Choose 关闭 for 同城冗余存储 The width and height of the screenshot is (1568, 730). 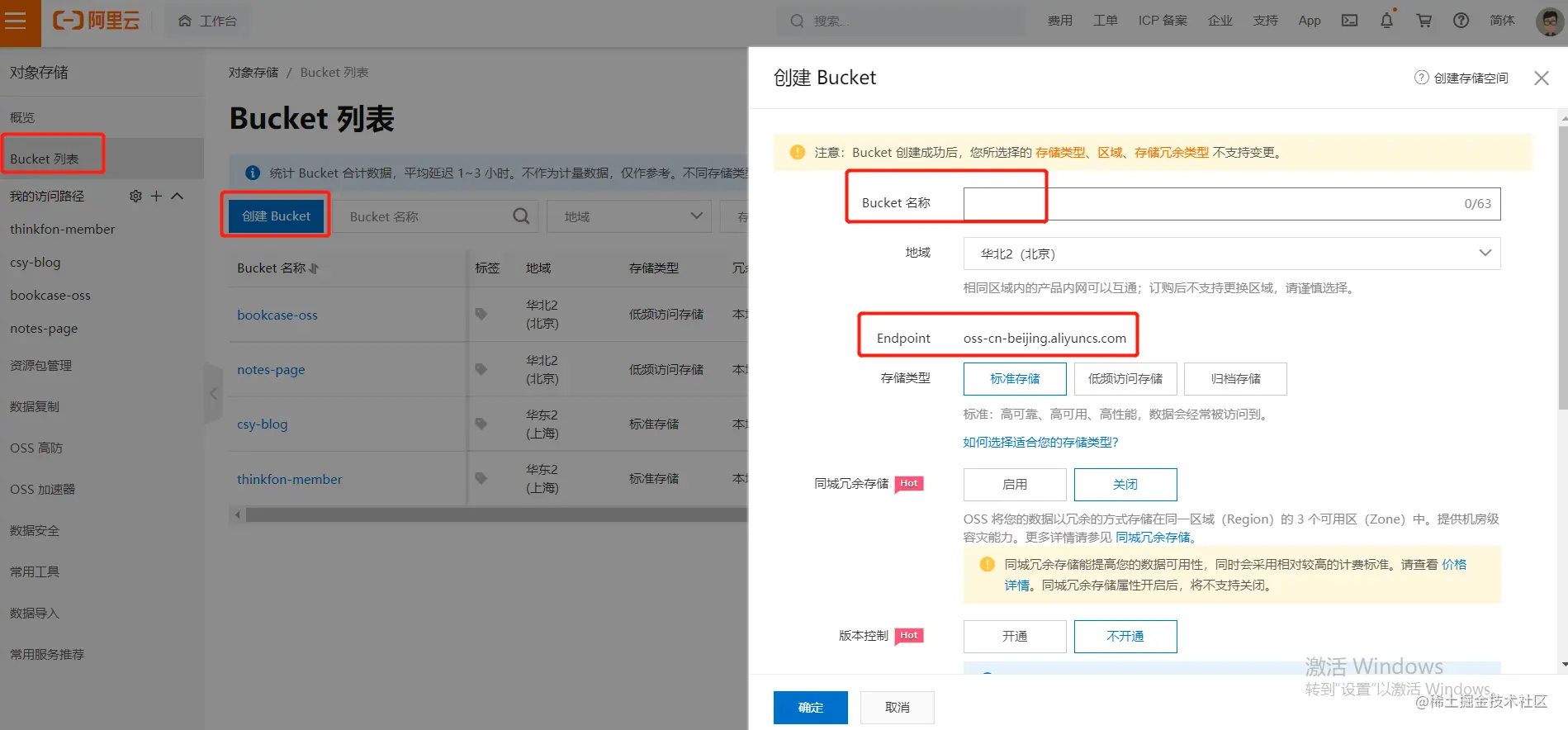click(1125, 485)
